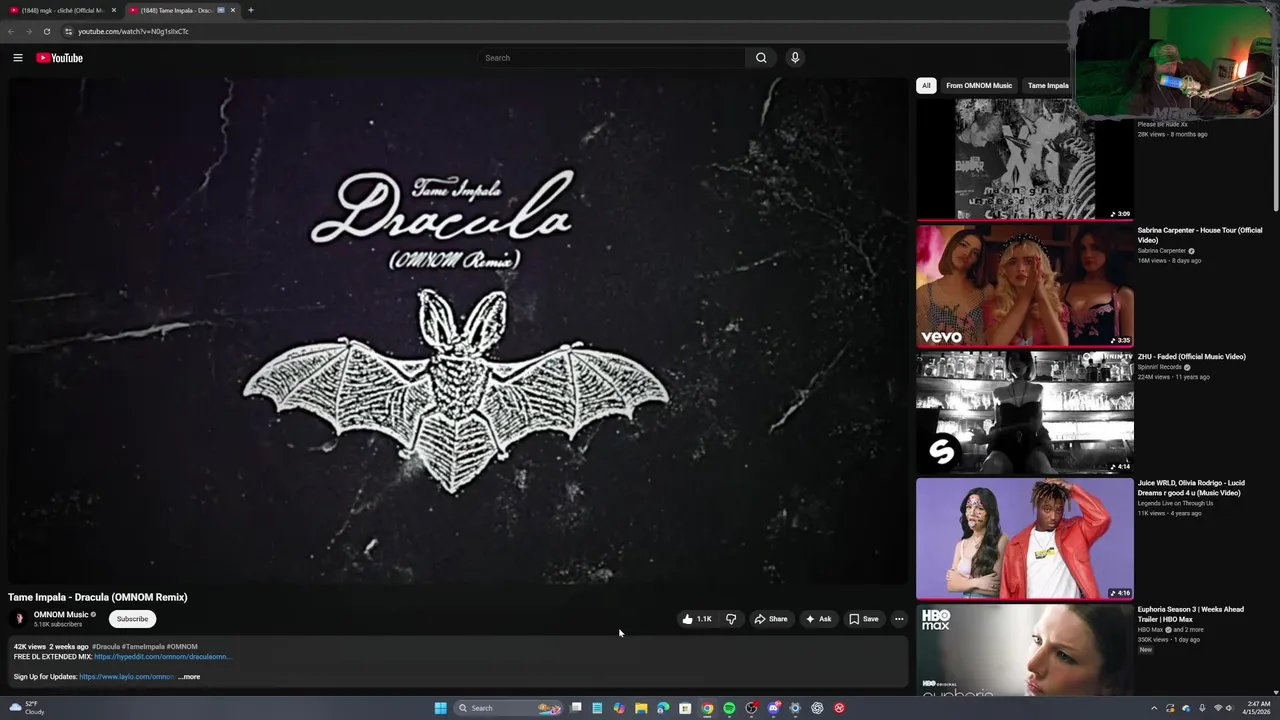Open Microsoft Store from the taskbar

pos(685,708)
